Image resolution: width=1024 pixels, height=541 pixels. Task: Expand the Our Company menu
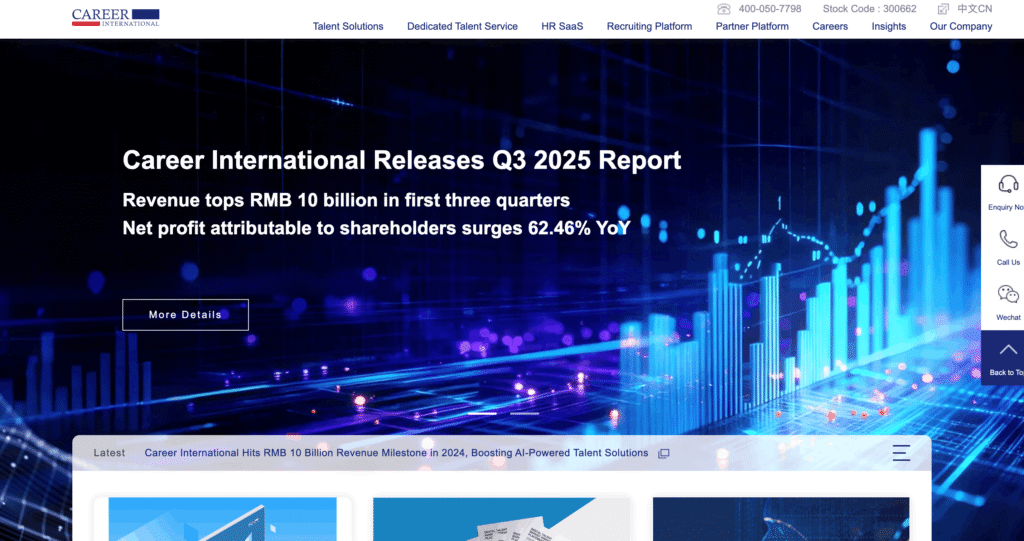coord(961,26)
